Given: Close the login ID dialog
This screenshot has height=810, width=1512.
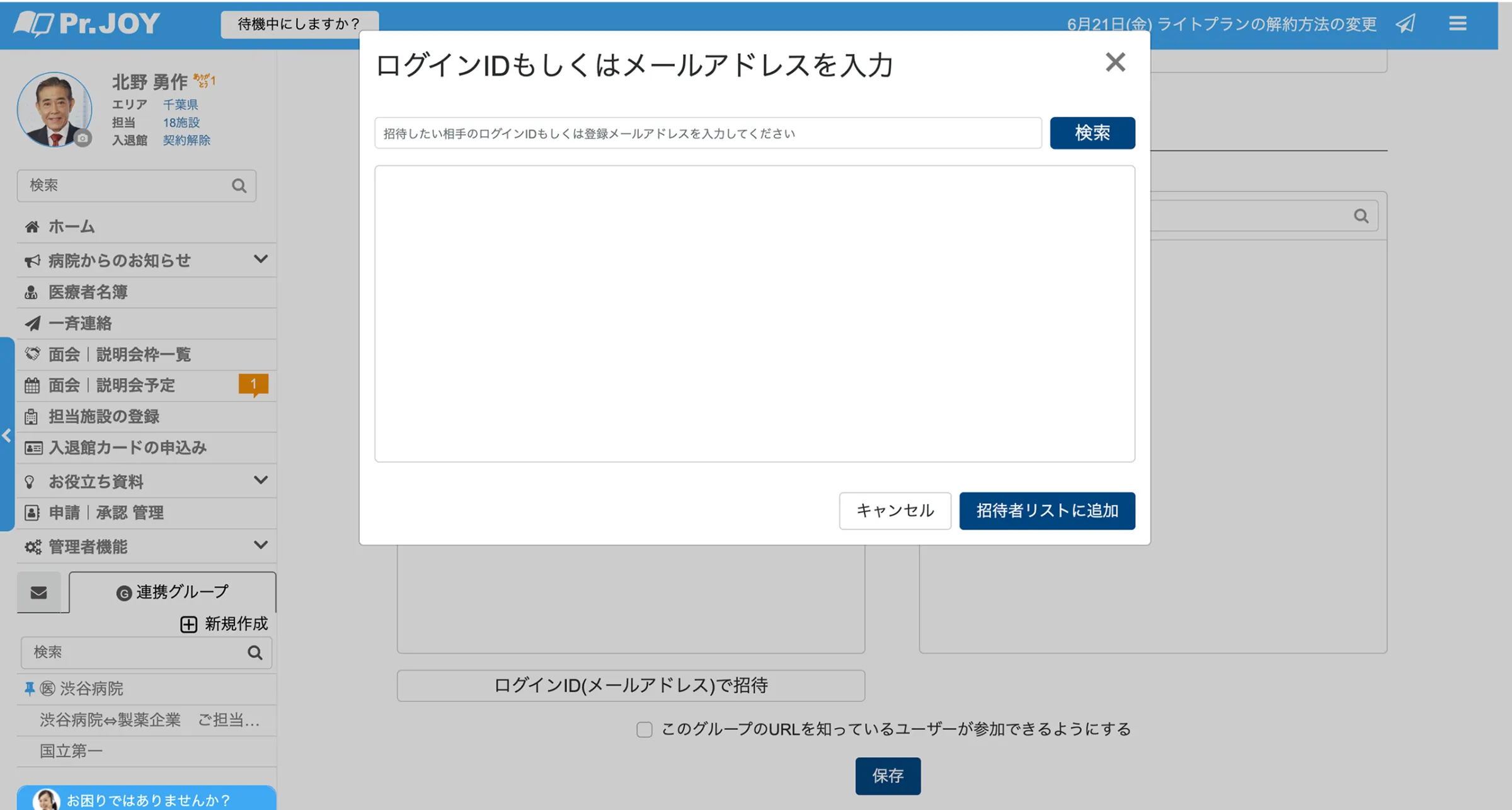Looking at the screenshot, I should point(1115,62).
